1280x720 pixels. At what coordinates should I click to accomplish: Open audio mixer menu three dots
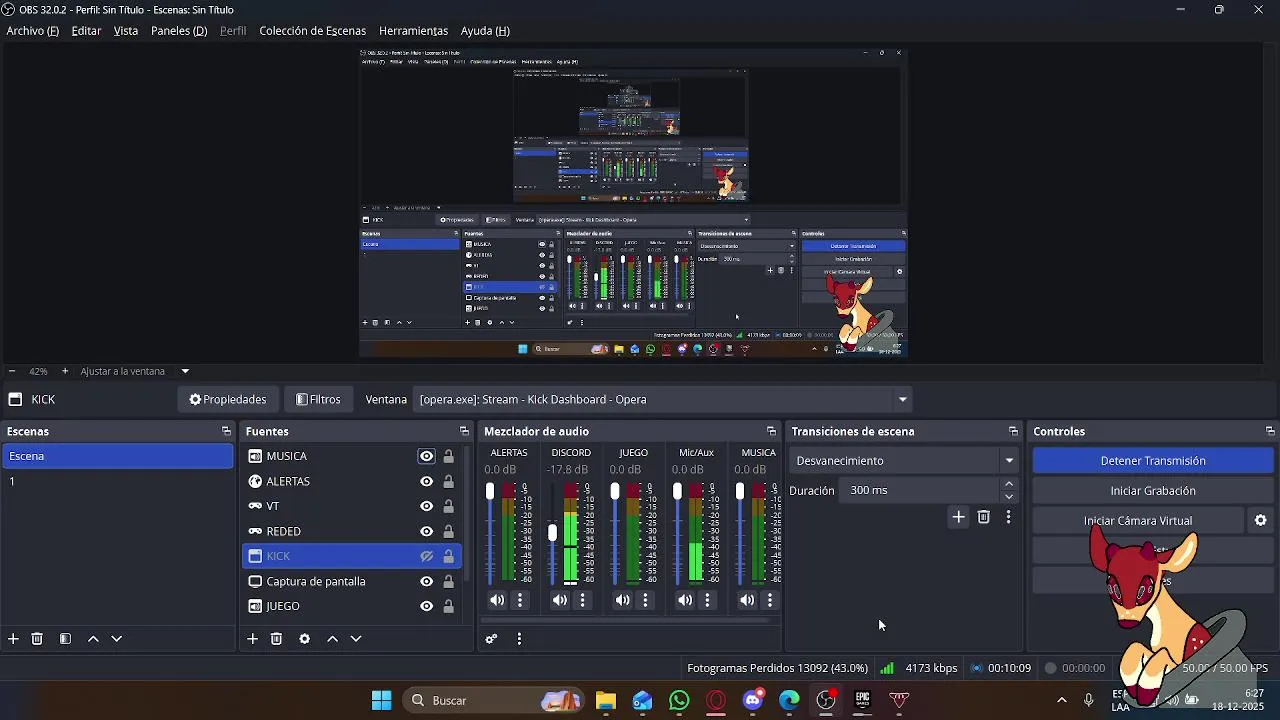[x=519, y=639]
